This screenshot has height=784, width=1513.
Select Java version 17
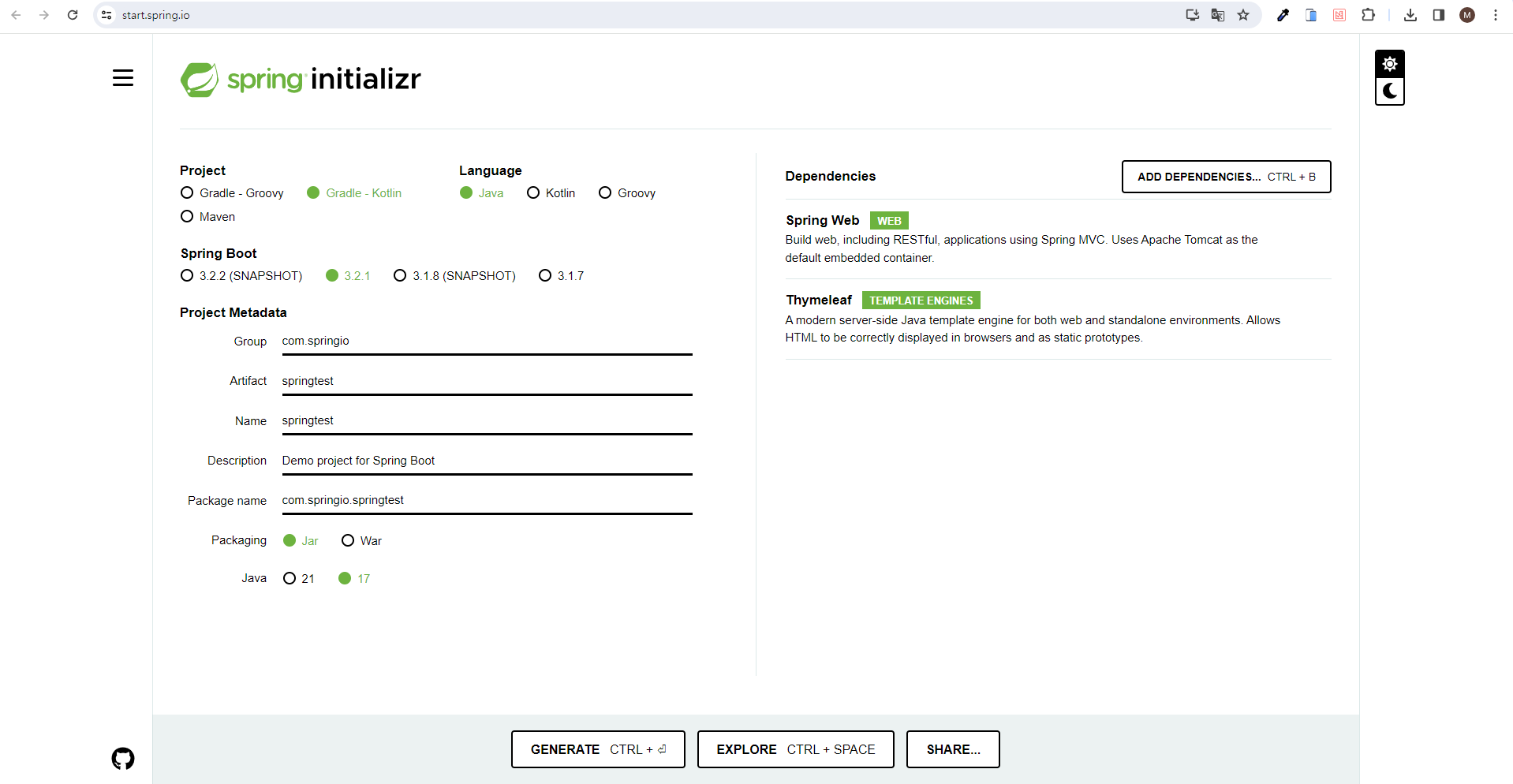click(354, 579)
